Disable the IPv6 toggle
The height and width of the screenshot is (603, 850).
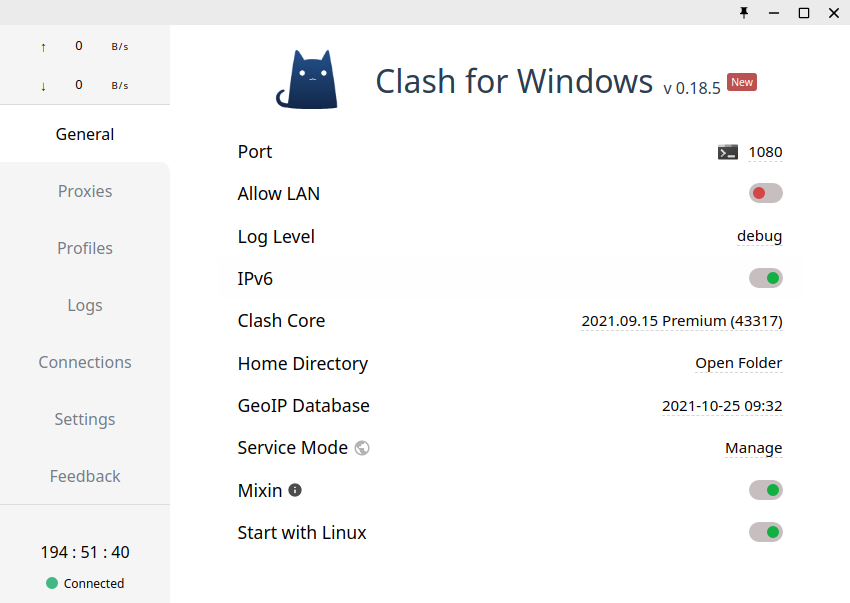[x=766, y=278]
